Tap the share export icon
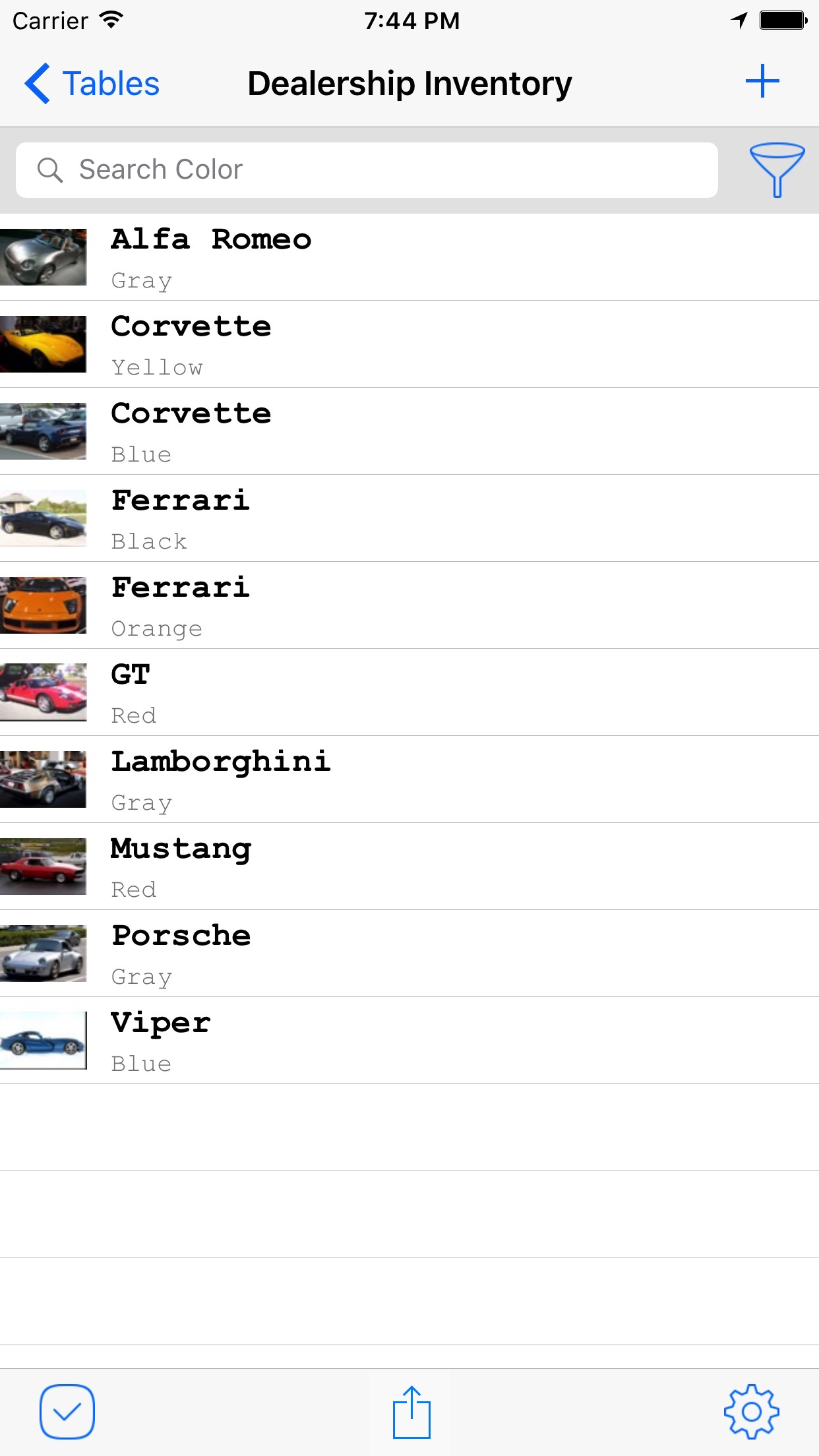Screen dimensions: 819x1456 tap(411, 1412)
